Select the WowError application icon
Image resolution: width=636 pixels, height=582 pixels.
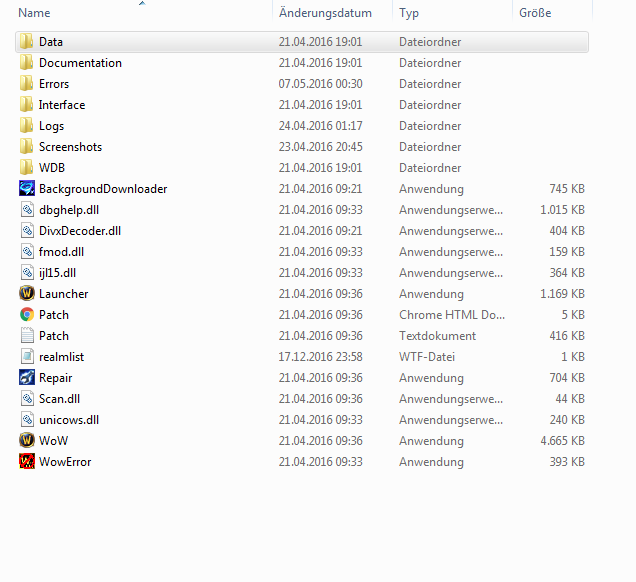27,462
